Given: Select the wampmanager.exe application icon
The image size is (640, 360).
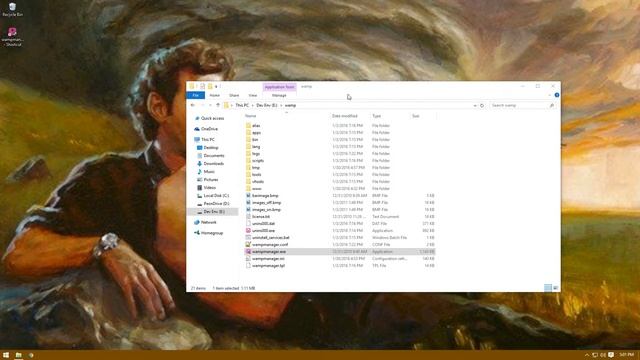Looking at the screenshot, I should 248,252.
